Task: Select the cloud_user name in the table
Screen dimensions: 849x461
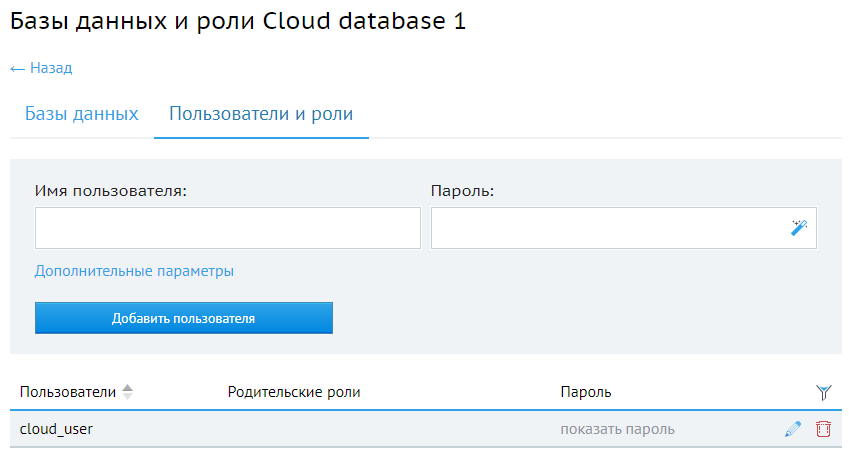Action: click(x=57, y=429)
